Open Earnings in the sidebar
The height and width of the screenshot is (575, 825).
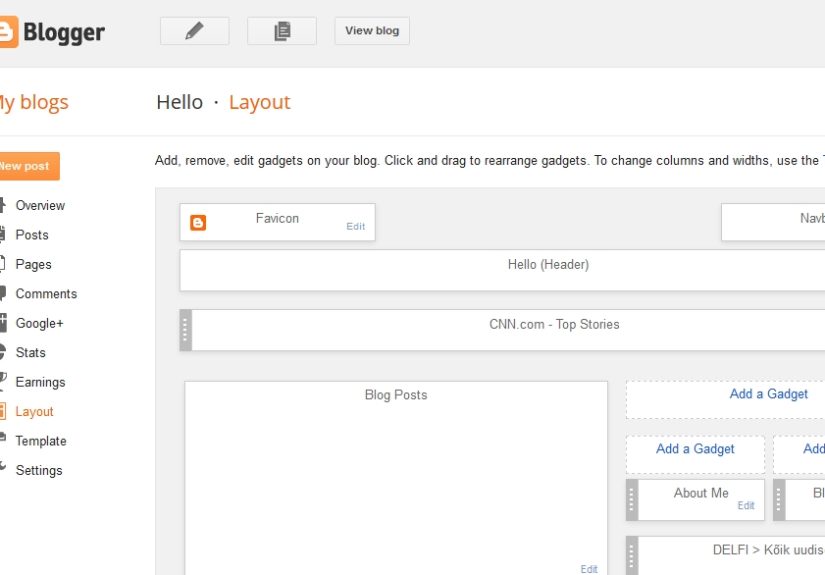(40, 382)
